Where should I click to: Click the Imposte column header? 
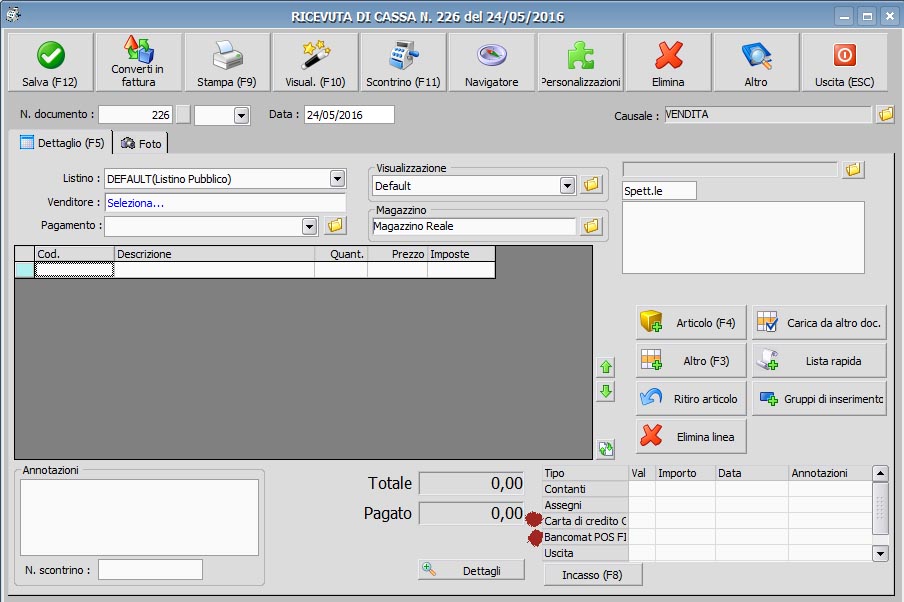pos(461,254)
